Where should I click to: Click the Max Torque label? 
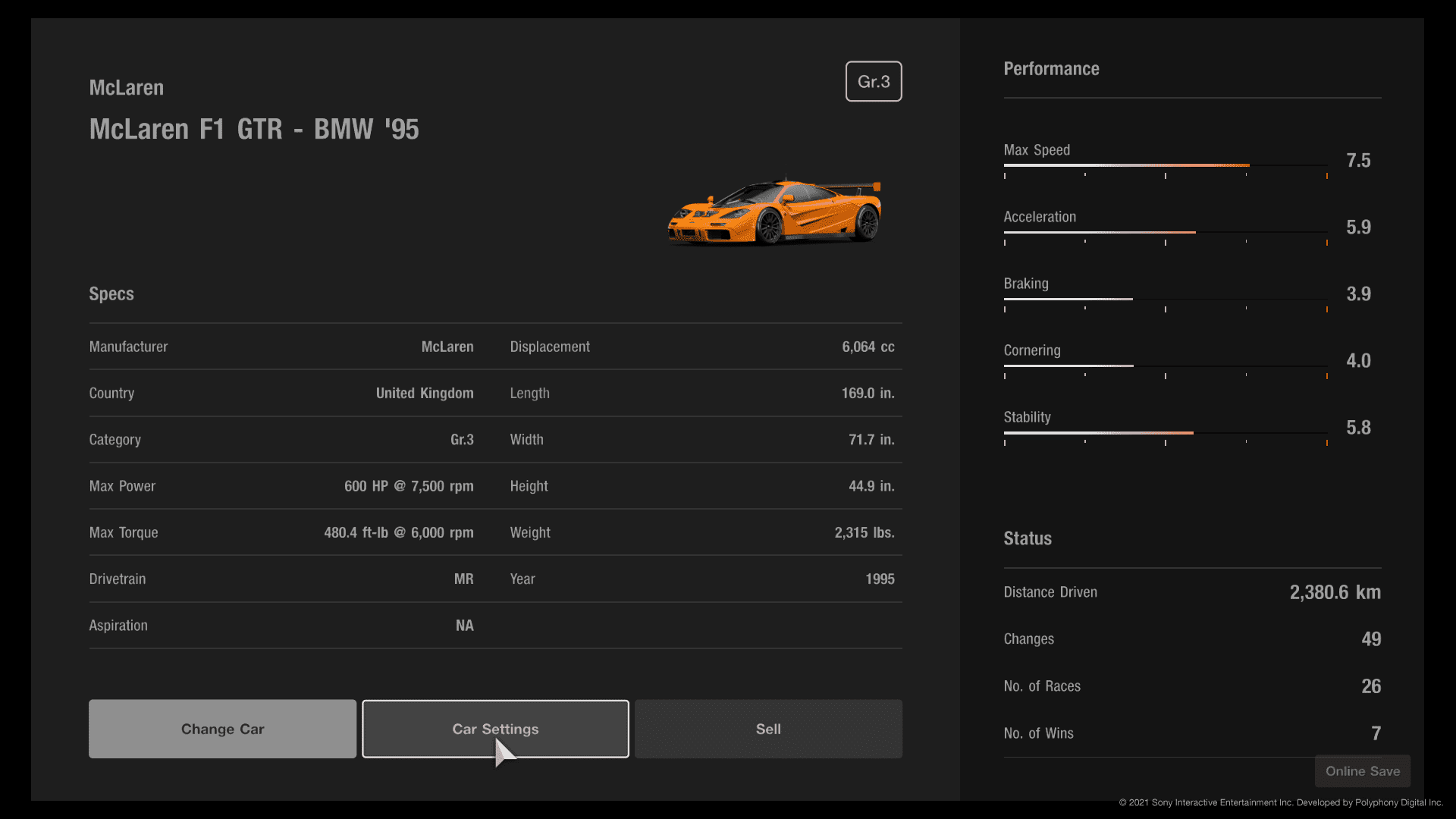(124, 533)
